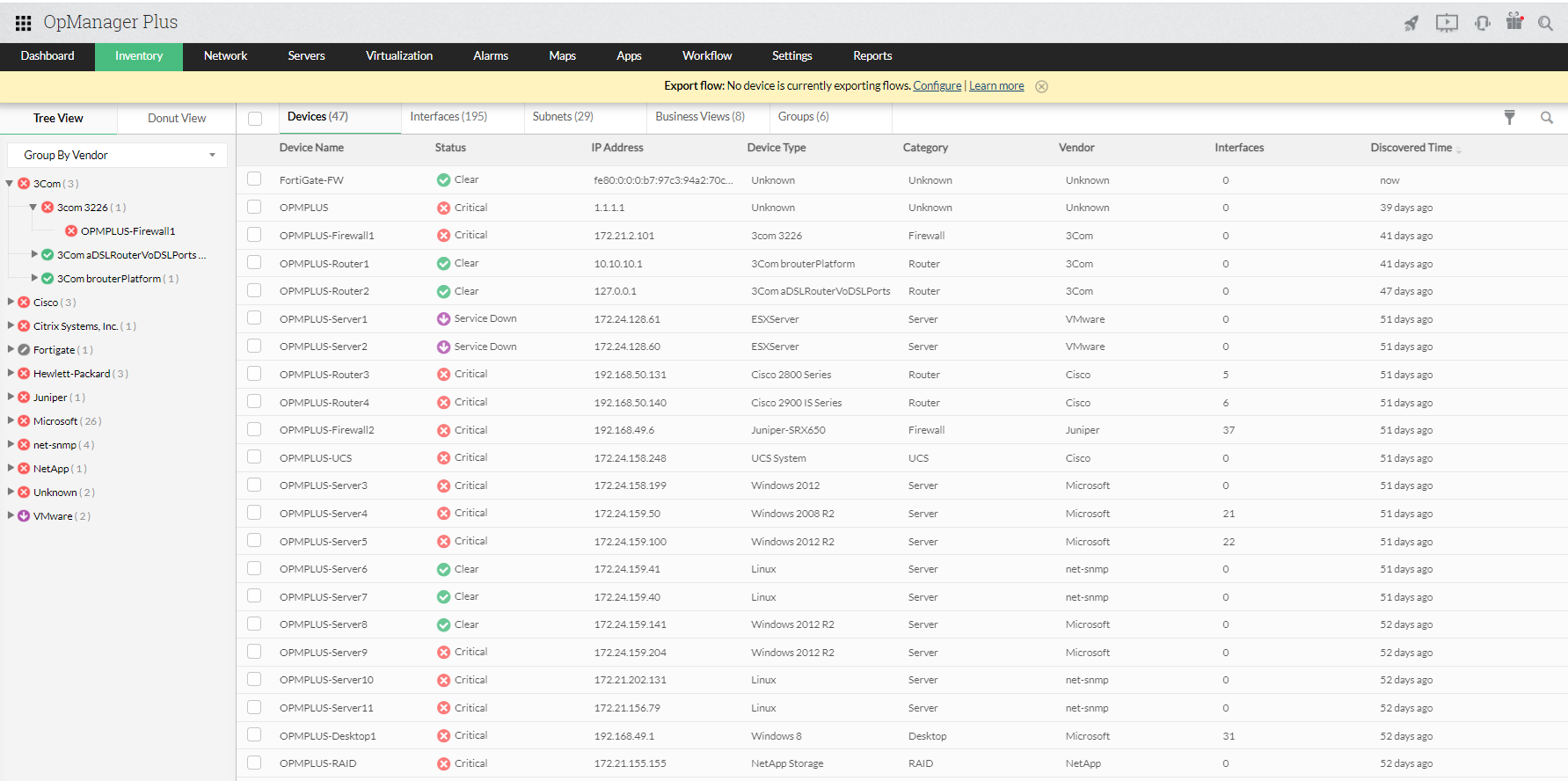Click service down icon for OPMPLUS-Server2
Screen dimensions: 1568x781
click(x=444, y=347)
